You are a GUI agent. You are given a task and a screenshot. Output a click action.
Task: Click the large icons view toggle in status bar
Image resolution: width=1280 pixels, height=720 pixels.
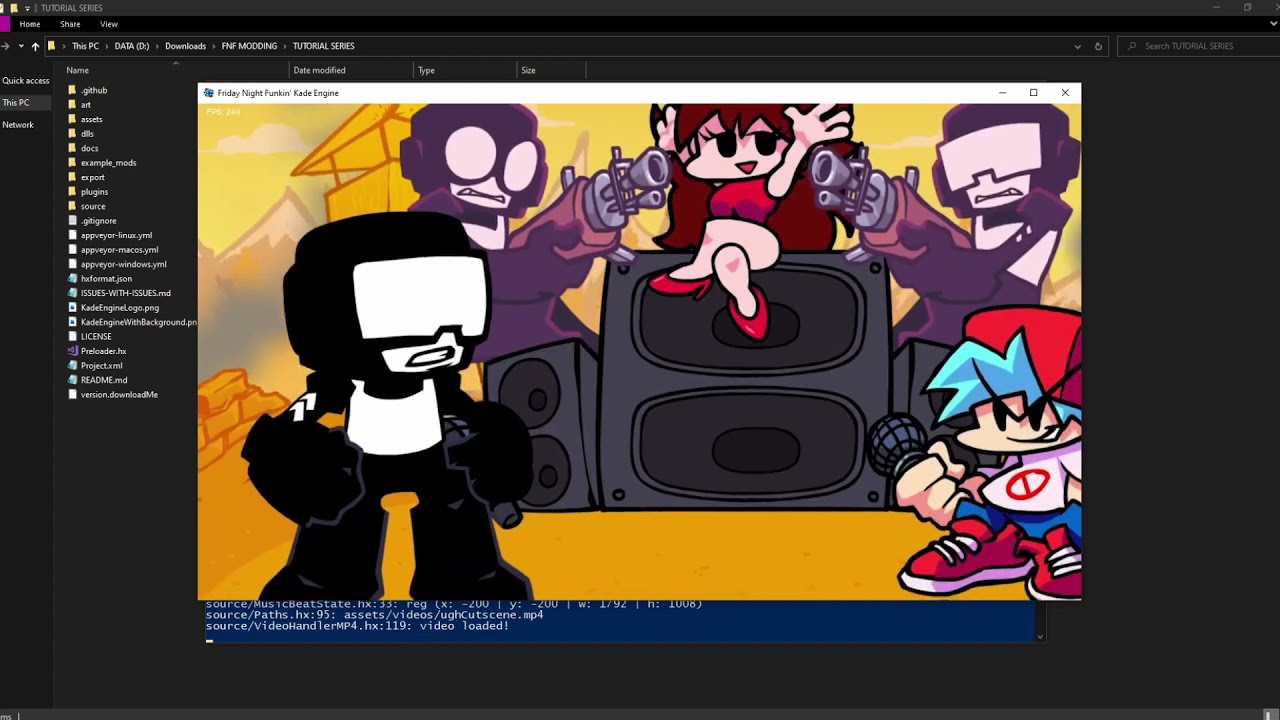[x=1271, y=715]
